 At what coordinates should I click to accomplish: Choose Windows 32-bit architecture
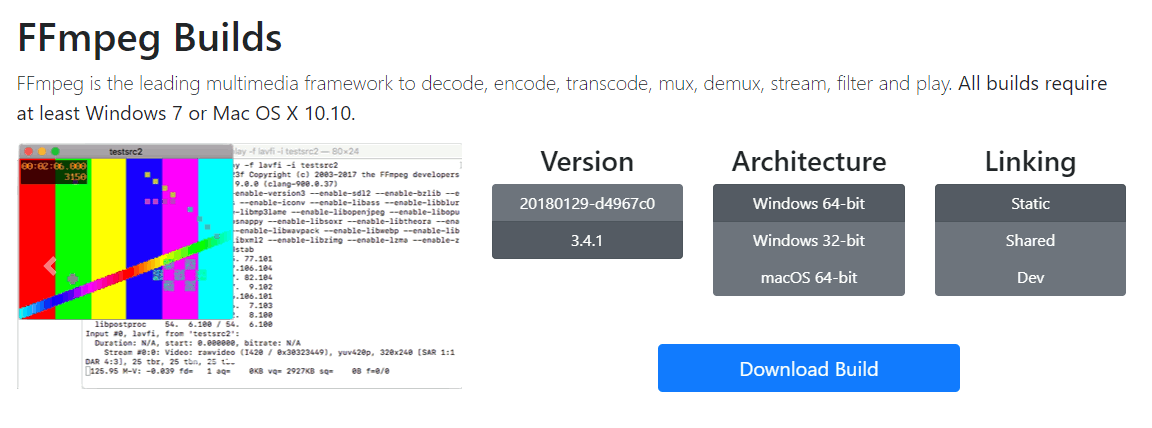(808, 240)
